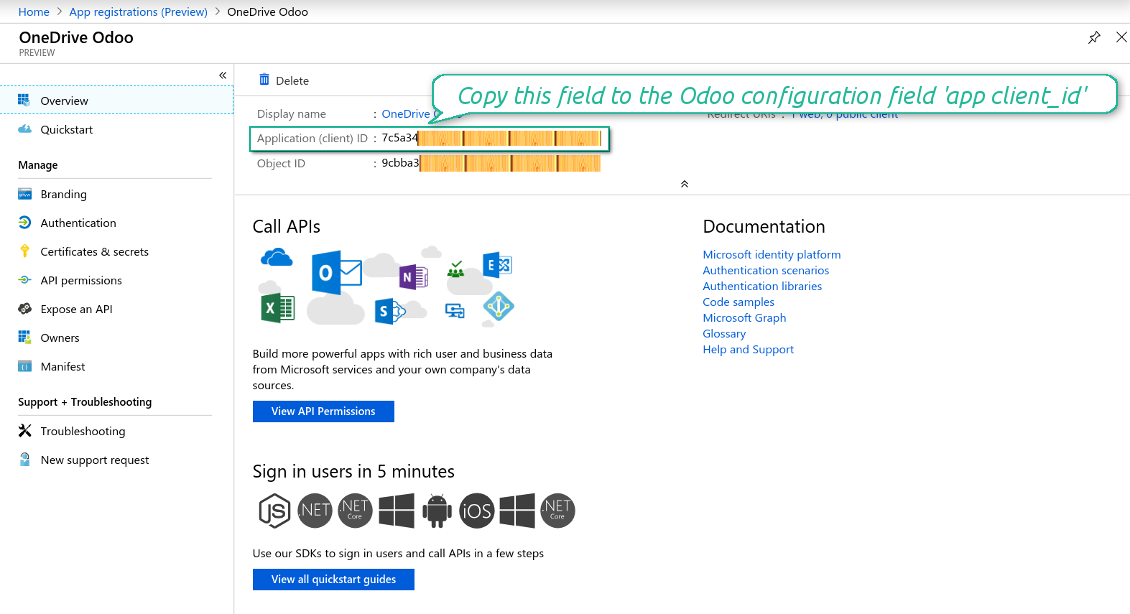Click the Delete trash icon

(264, 80)
